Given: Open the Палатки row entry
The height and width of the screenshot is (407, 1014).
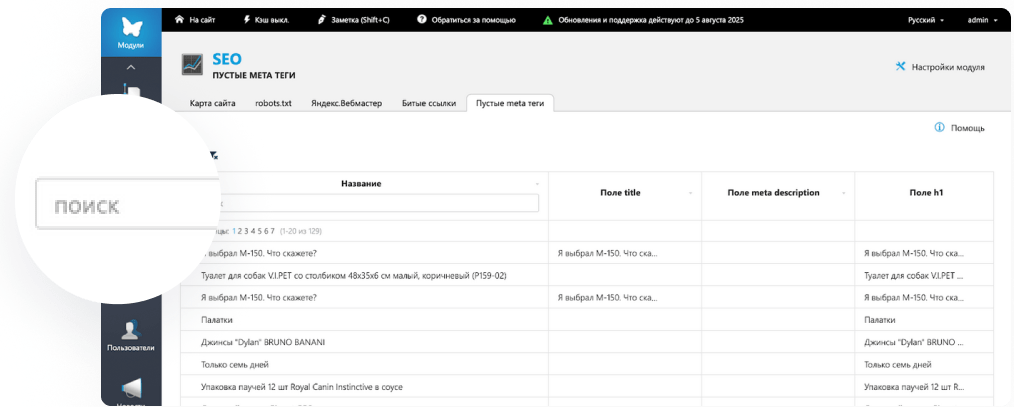Looking at the screenshot, I should (217, 320).
